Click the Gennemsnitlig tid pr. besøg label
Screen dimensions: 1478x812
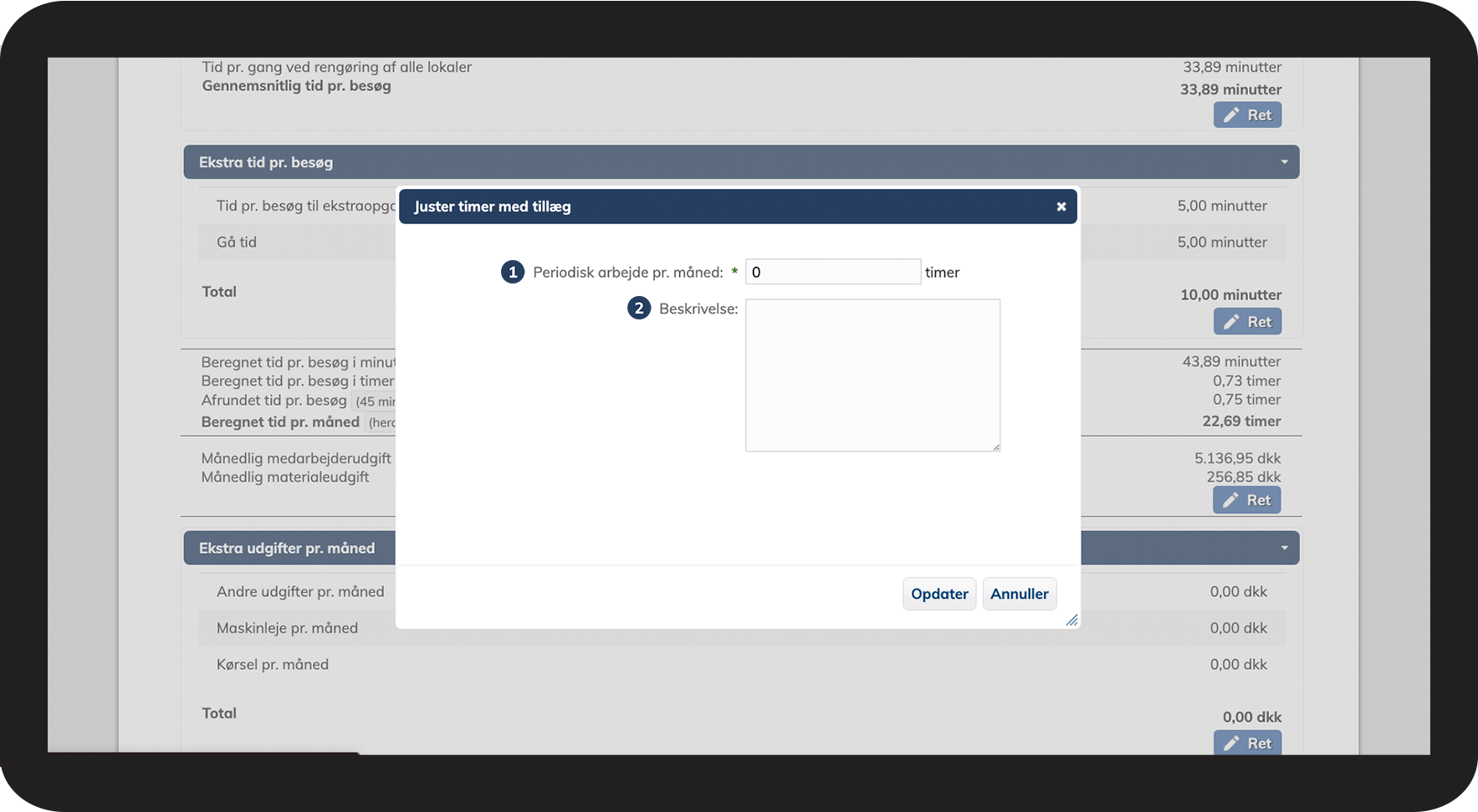(x=296, y=86)
